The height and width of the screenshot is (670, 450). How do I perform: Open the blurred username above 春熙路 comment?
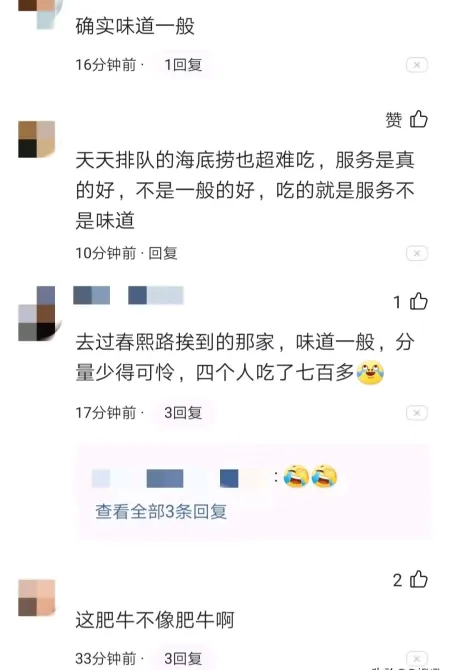coord(128,295)
